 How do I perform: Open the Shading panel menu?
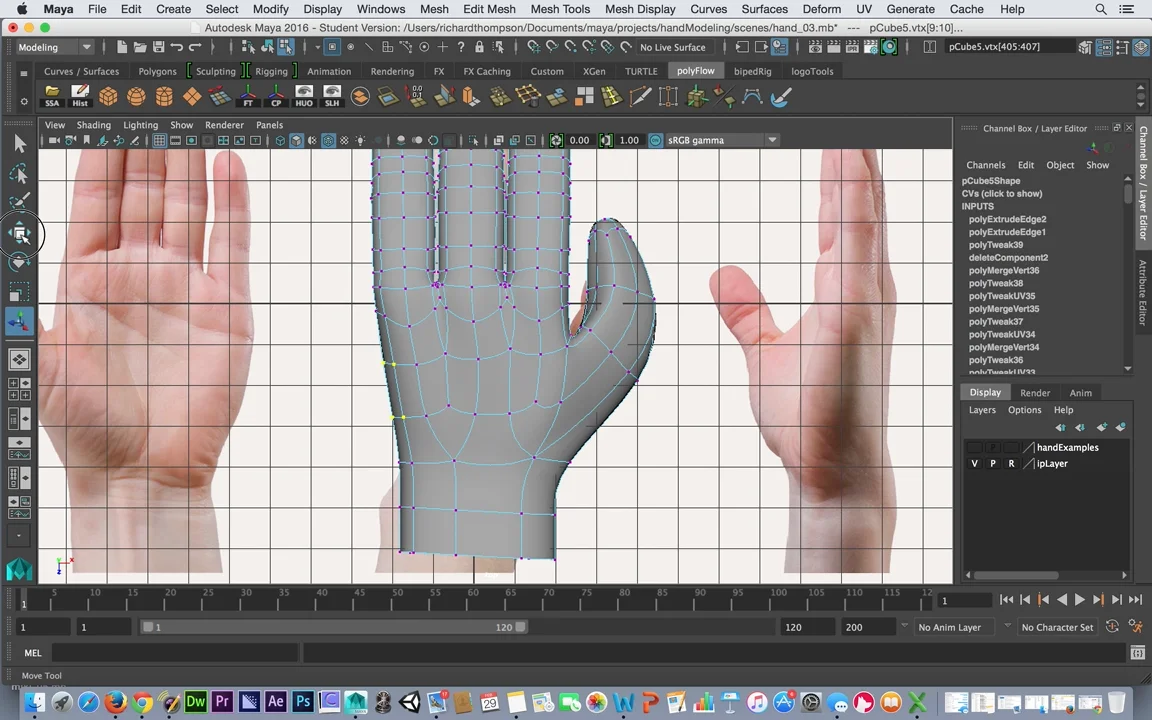tap(93, 125)
